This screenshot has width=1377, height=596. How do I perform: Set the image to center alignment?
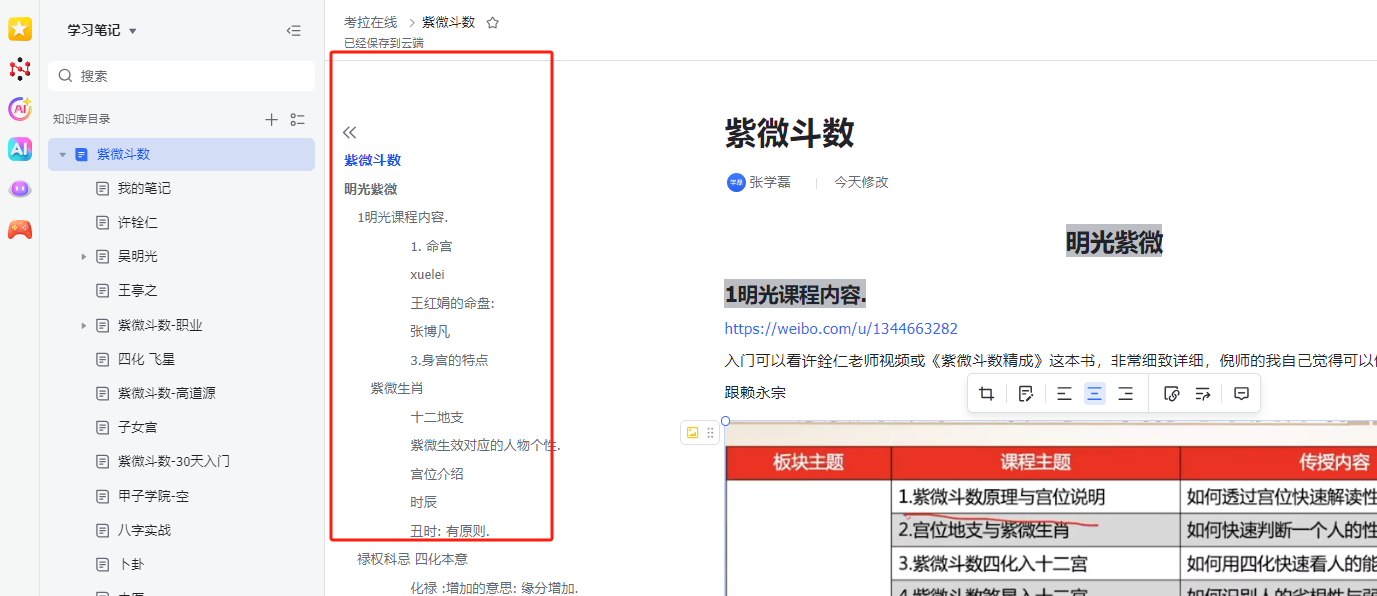1095,394
